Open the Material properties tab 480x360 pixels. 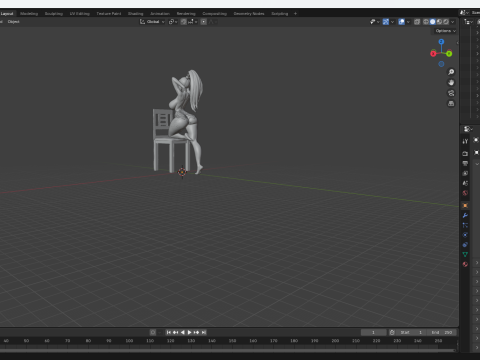465,264
